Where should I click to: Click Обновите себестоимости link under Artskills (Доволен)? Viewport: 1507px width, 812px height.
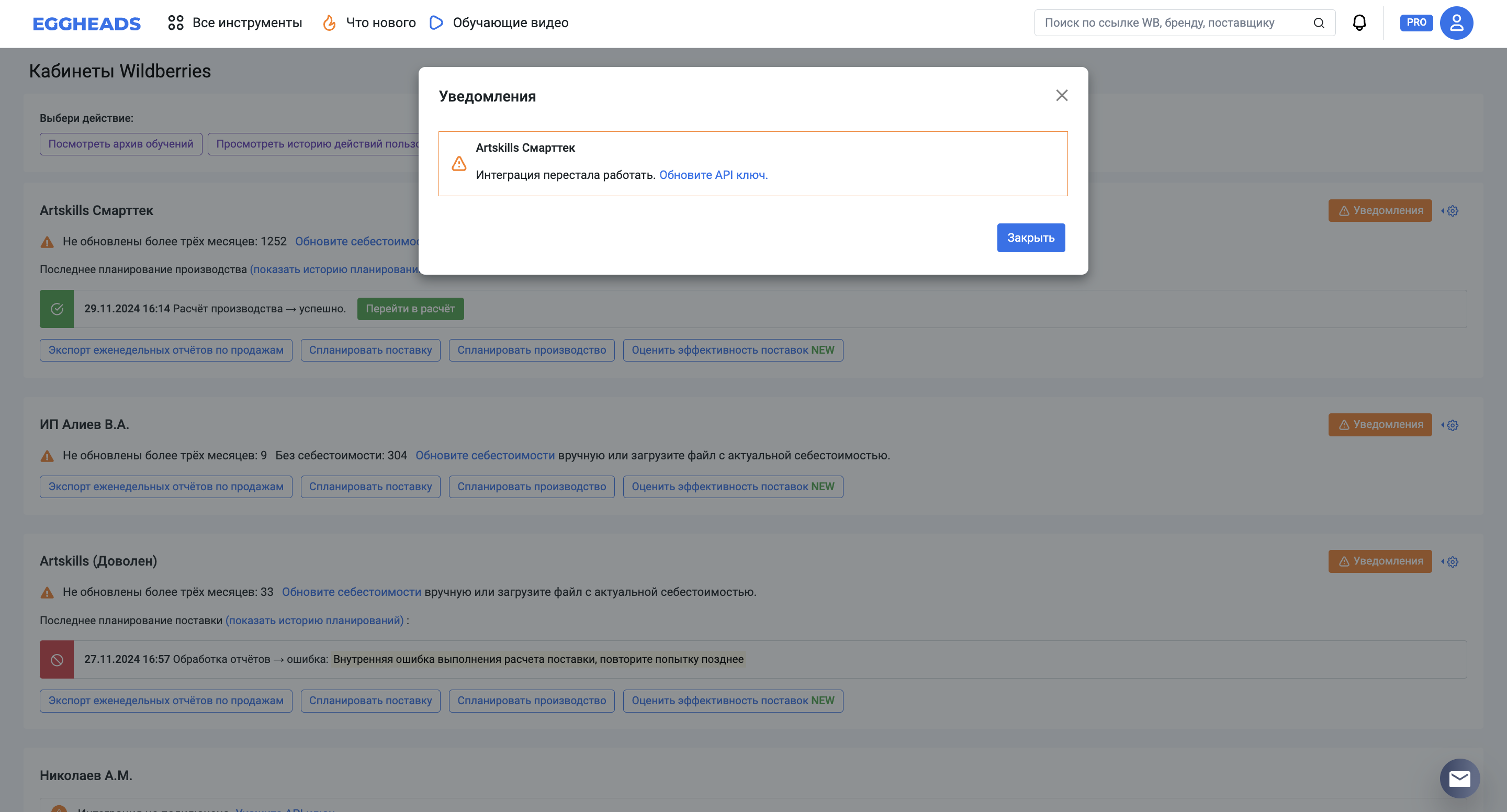[352, 592]
